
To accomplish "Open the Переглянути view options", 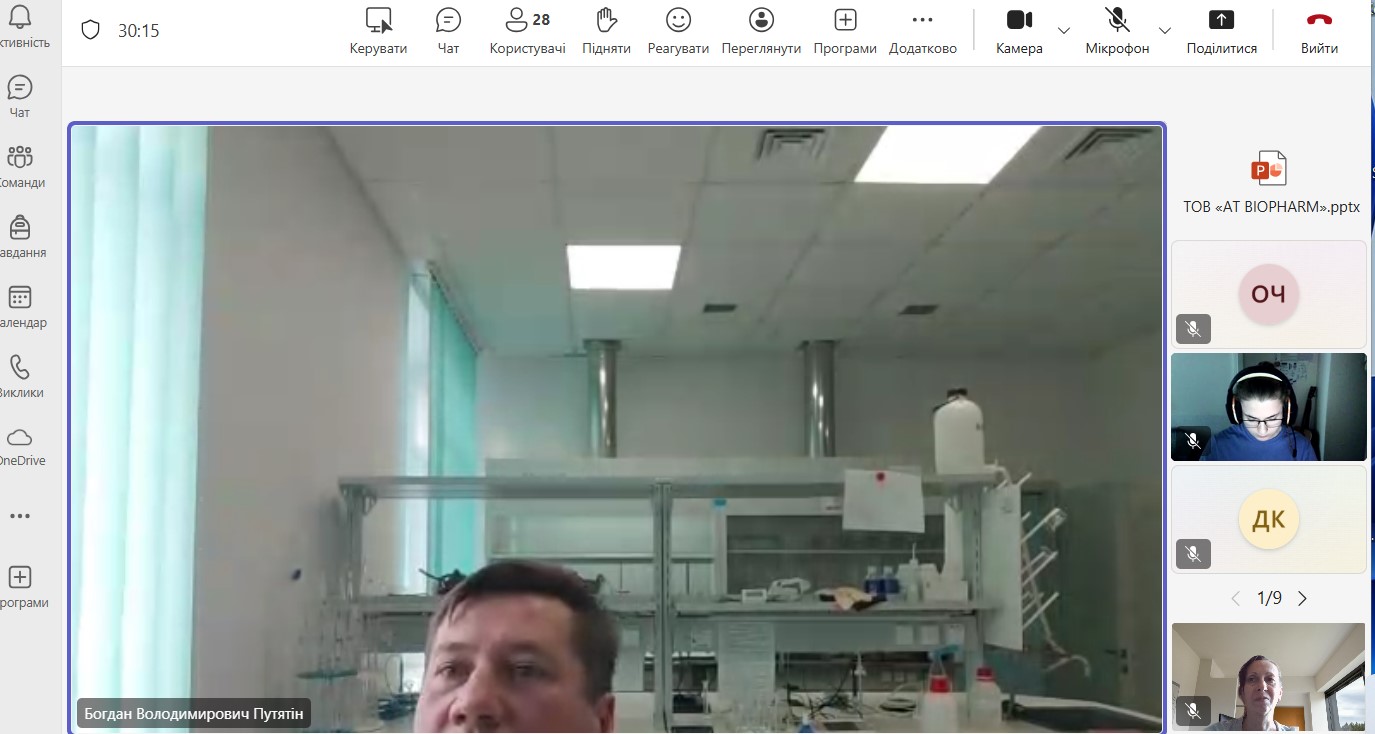I will point(761,30).
